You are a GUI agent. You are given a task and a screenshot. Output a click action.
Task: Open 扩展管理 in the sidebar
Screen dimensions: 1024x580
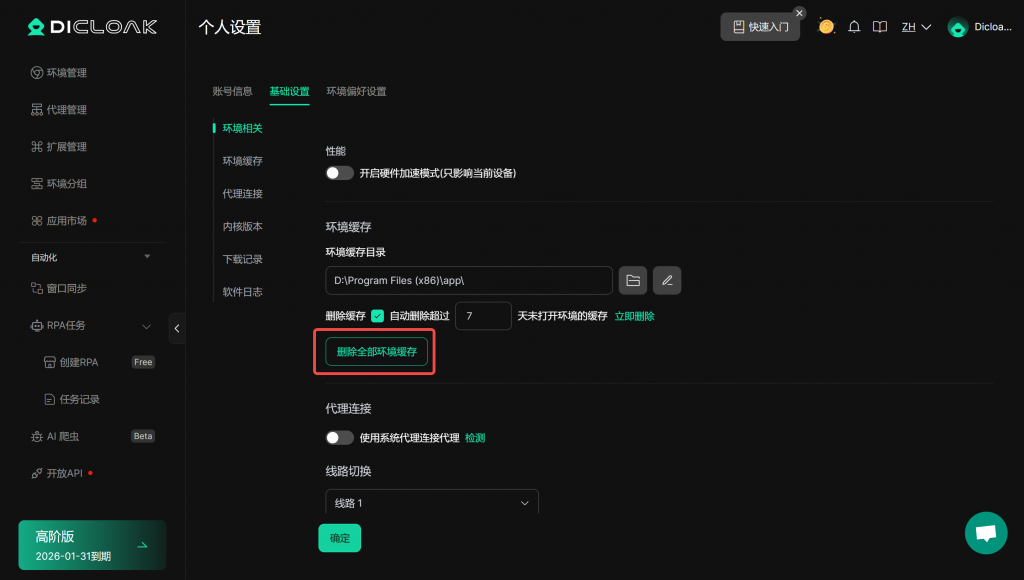click(67, 147)
